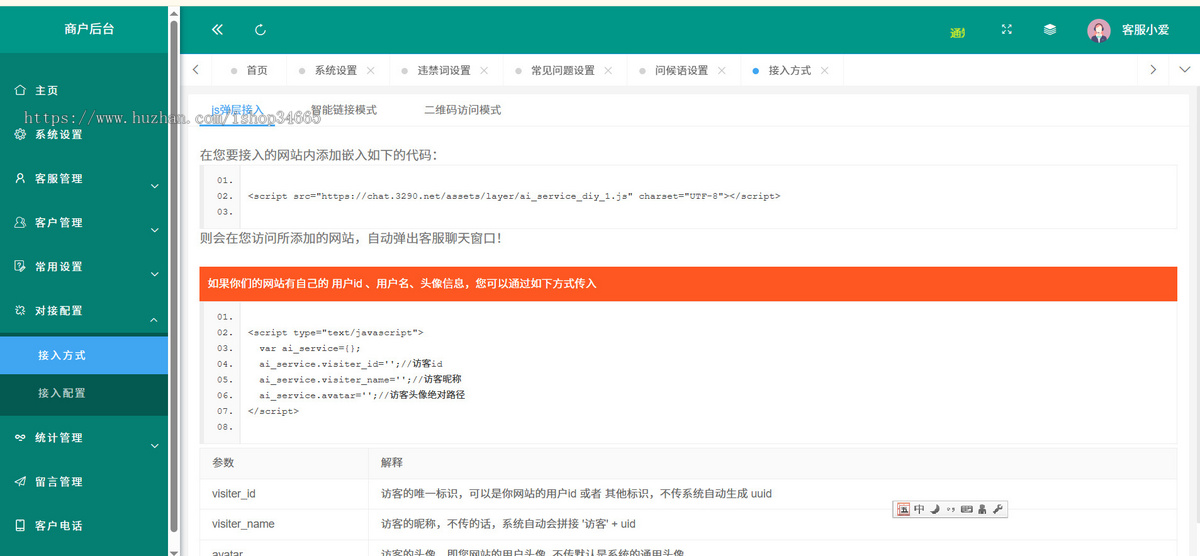Click the paper-plane icon beside 留言管理
Screen dimensions: 1200x556
tap(20, 481)
